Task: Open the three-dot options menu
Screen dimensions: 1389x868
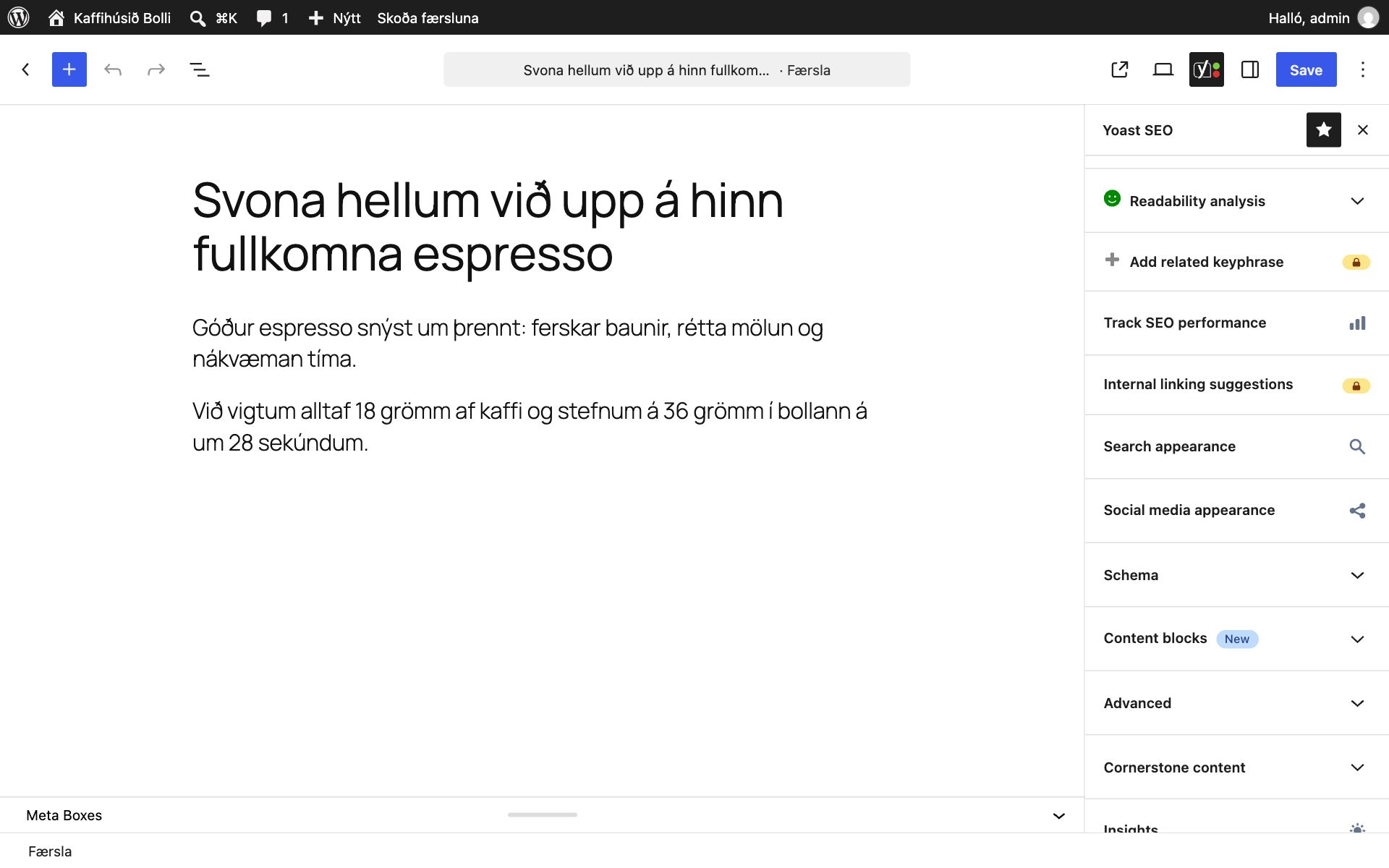Action: coord(1363,69)
